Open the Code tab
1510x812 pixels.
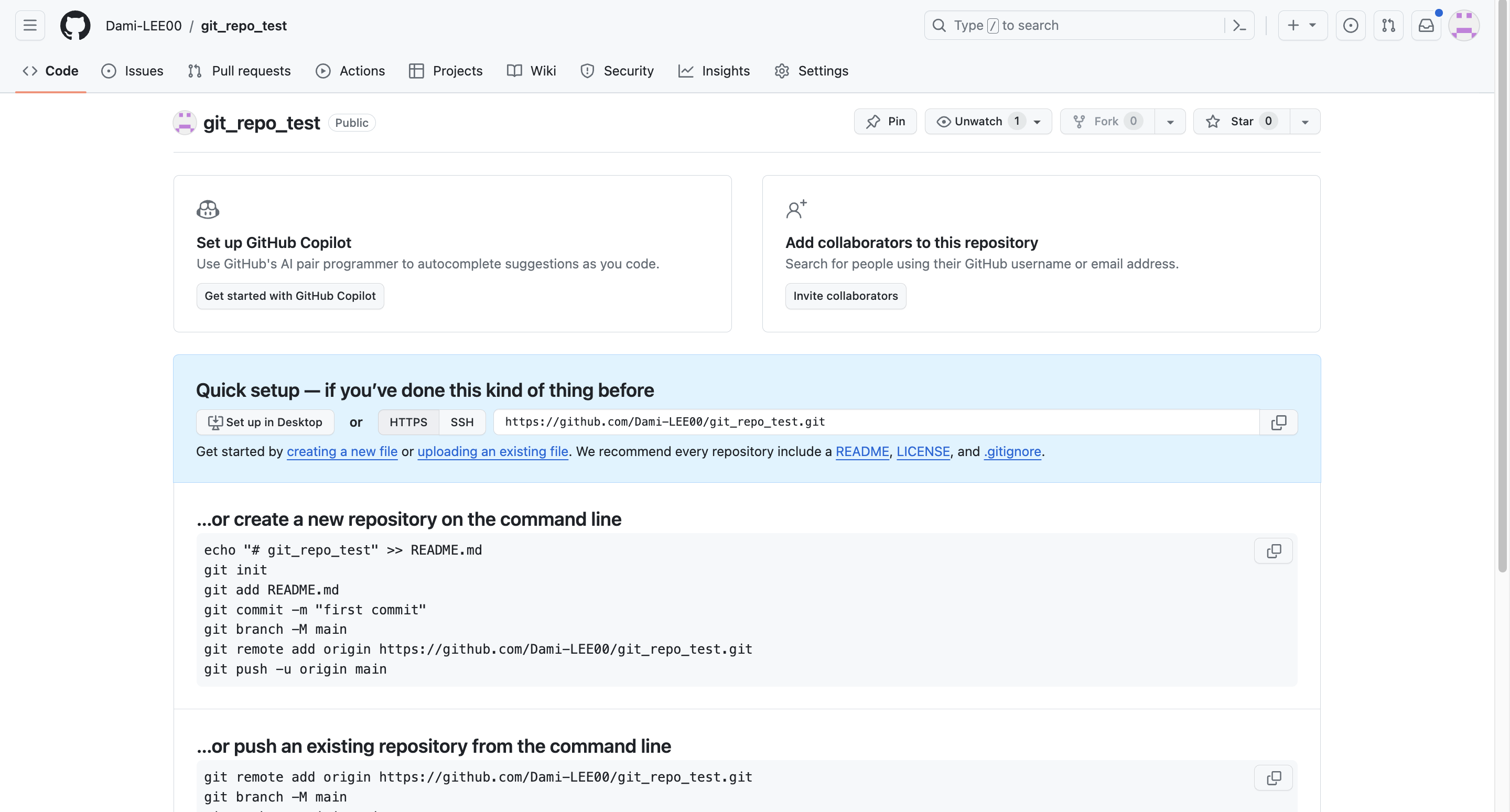(50, 71)
